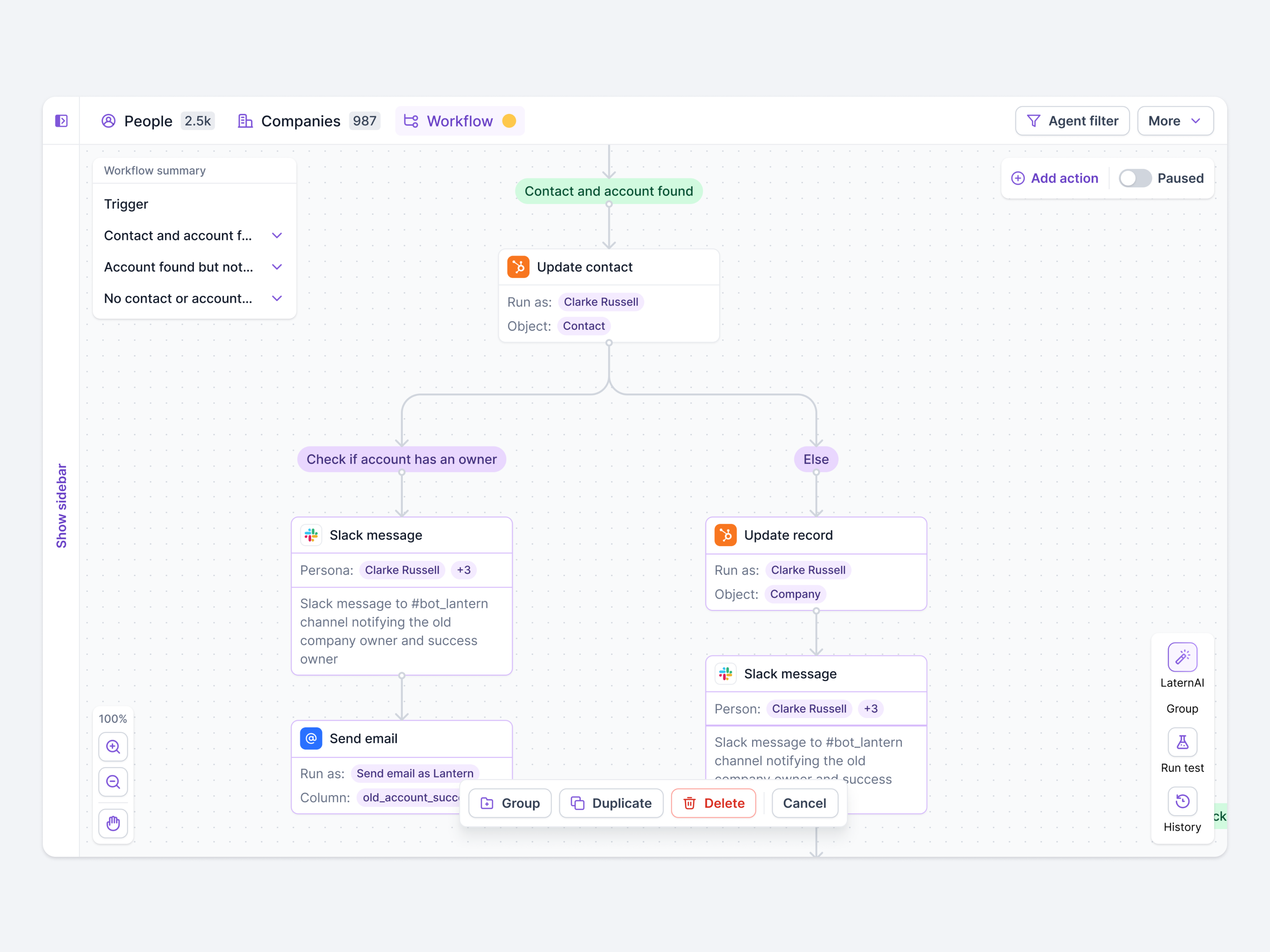Click the HubSpot icon on Update contact

coord(518,266)
